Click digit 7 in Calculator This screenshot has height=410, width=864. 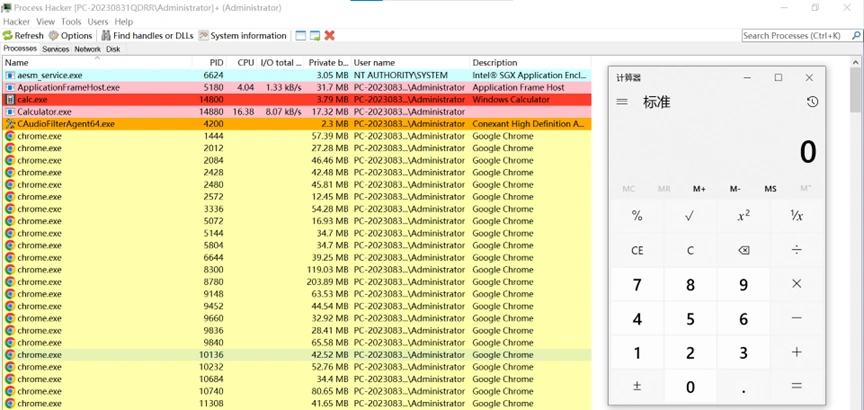[637, 284]
